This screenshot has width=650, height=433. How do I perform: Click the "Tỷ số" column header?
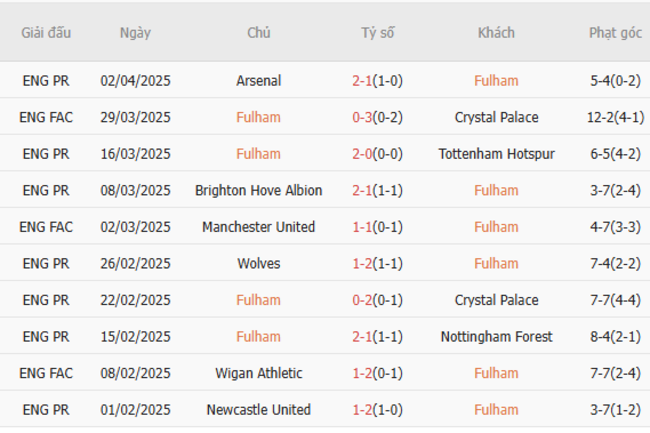click(x=378, y=32)
